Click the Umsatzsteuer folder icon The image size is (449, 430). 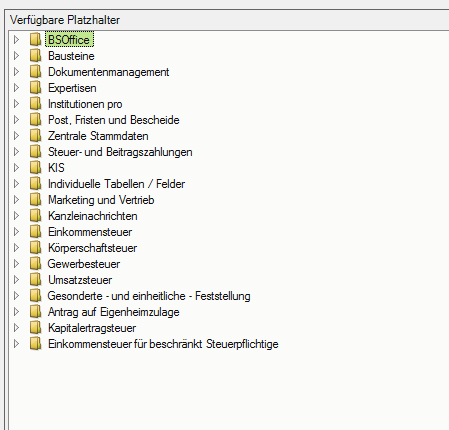coord(35,280)
